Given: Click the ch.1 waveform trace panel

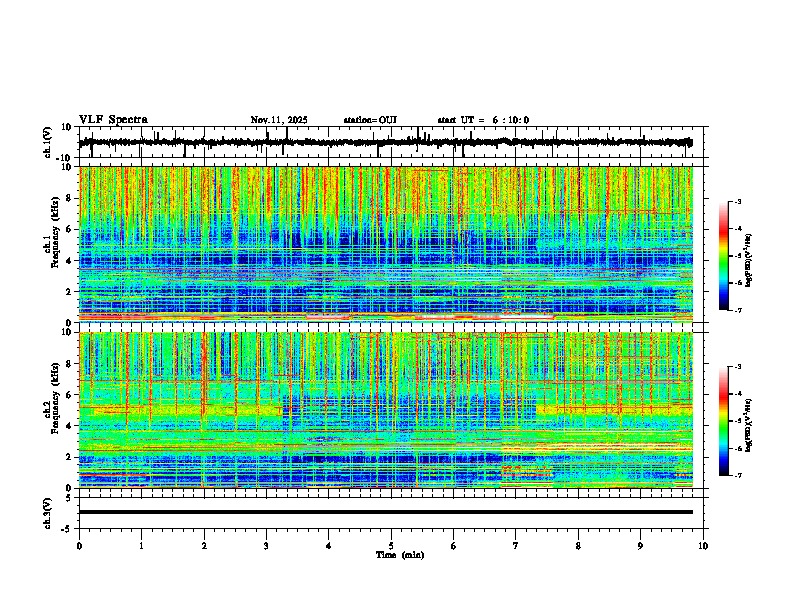Looking at the screenshot, I should point(393,142).
